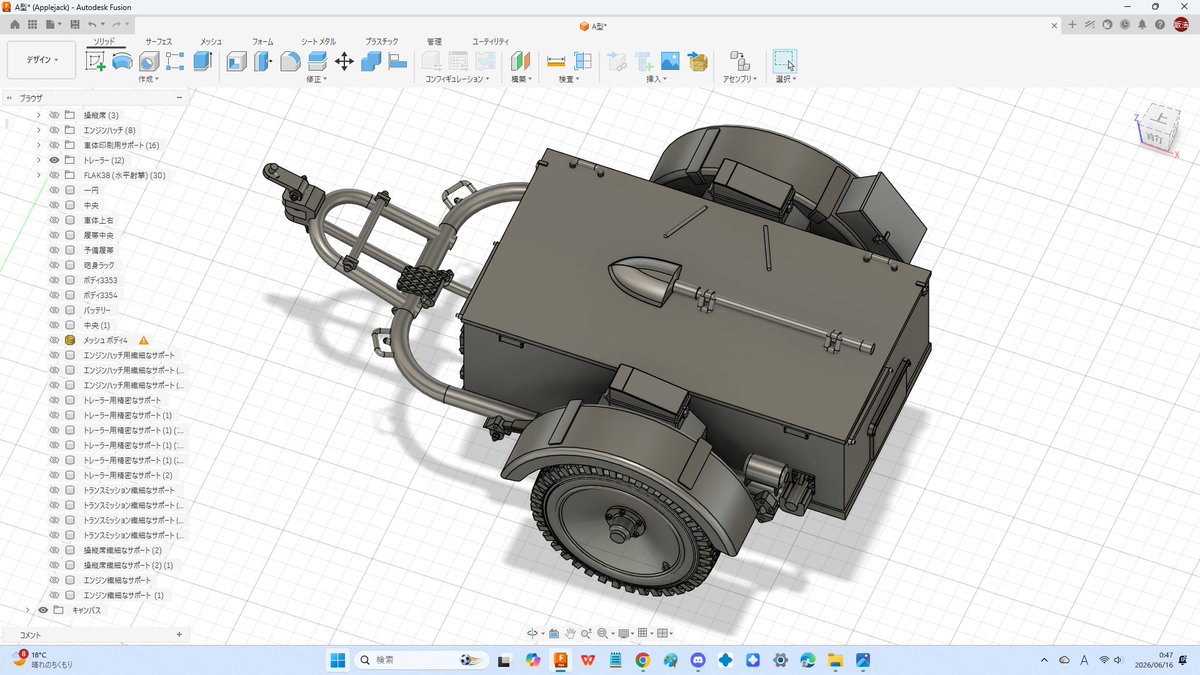Switch to the メッシュ tab
This screenshot has width=1200, height=675.
(x=211, y=41)
